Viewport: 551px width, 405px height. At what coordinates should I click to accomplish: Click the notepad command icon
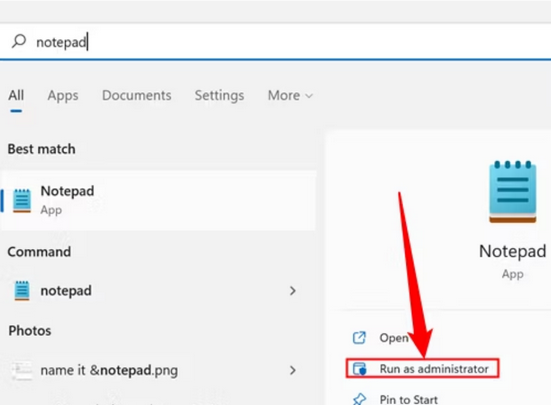pos(22,291)
